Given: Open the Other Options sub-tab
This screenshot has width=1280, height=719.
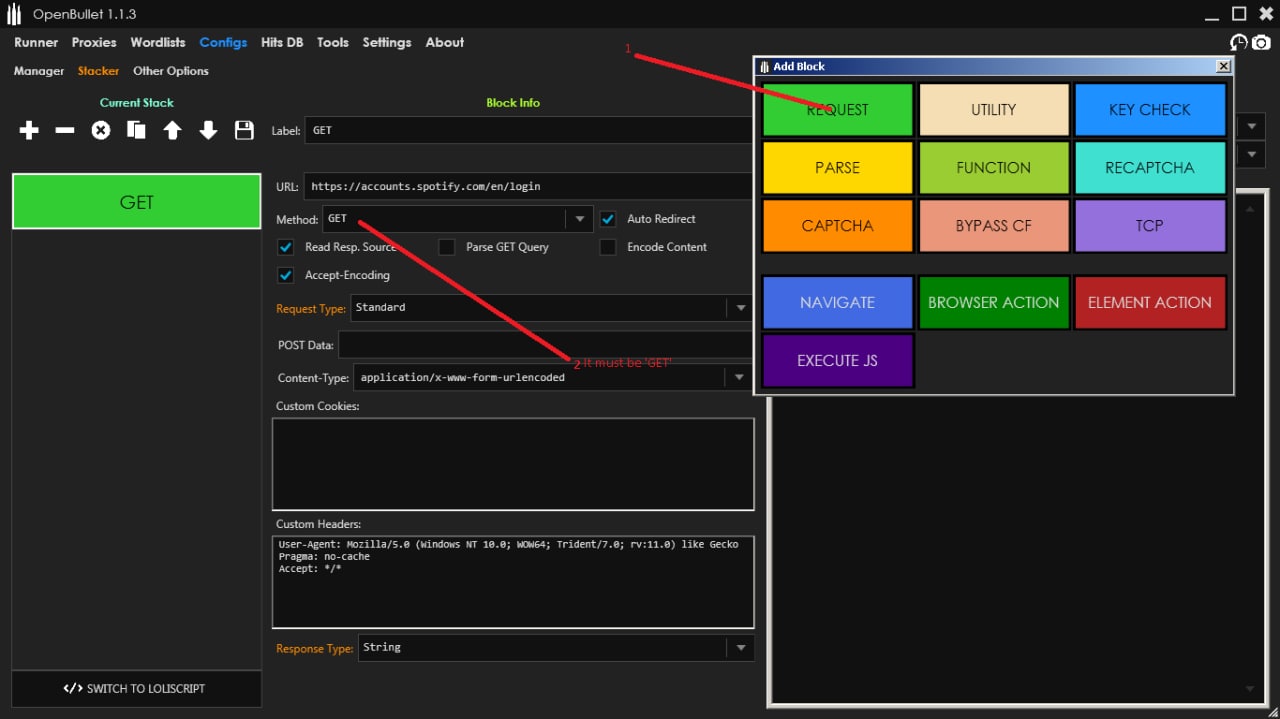Looking at the screenshot, I should pos(171,71).
